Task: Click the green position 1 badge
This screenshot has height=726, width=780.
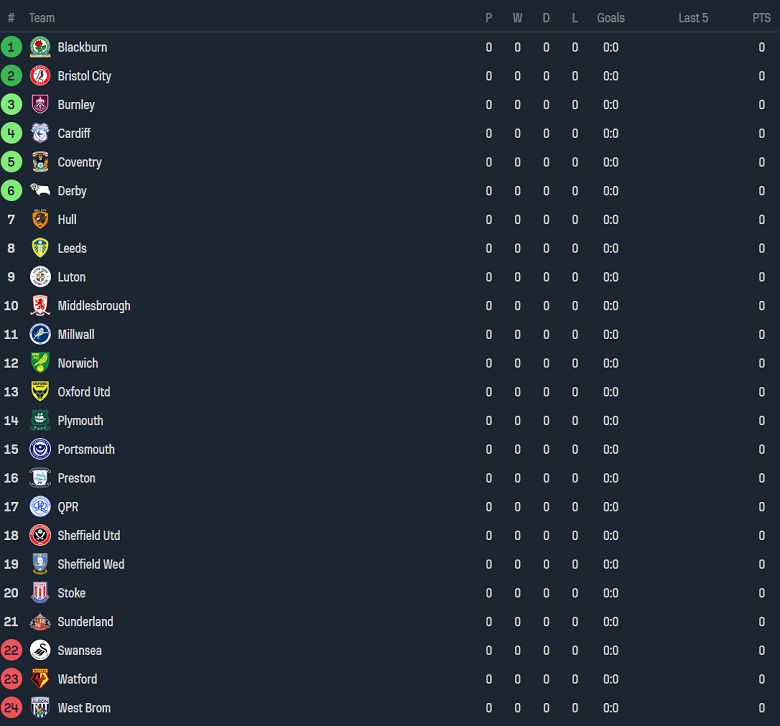Action: [11, 47]
